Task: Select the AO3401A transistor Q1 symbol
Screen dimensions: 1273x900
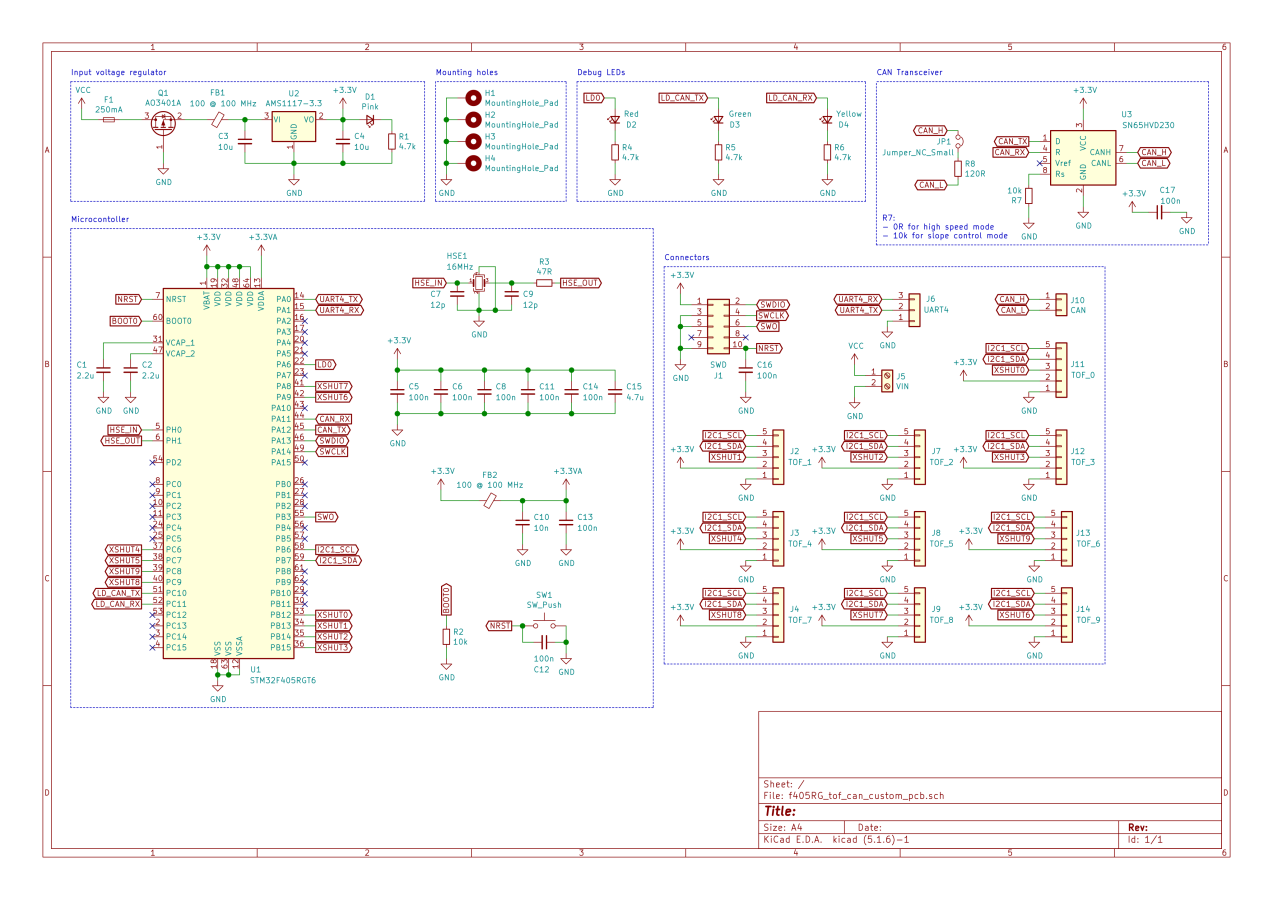Action: click(164, 121)
